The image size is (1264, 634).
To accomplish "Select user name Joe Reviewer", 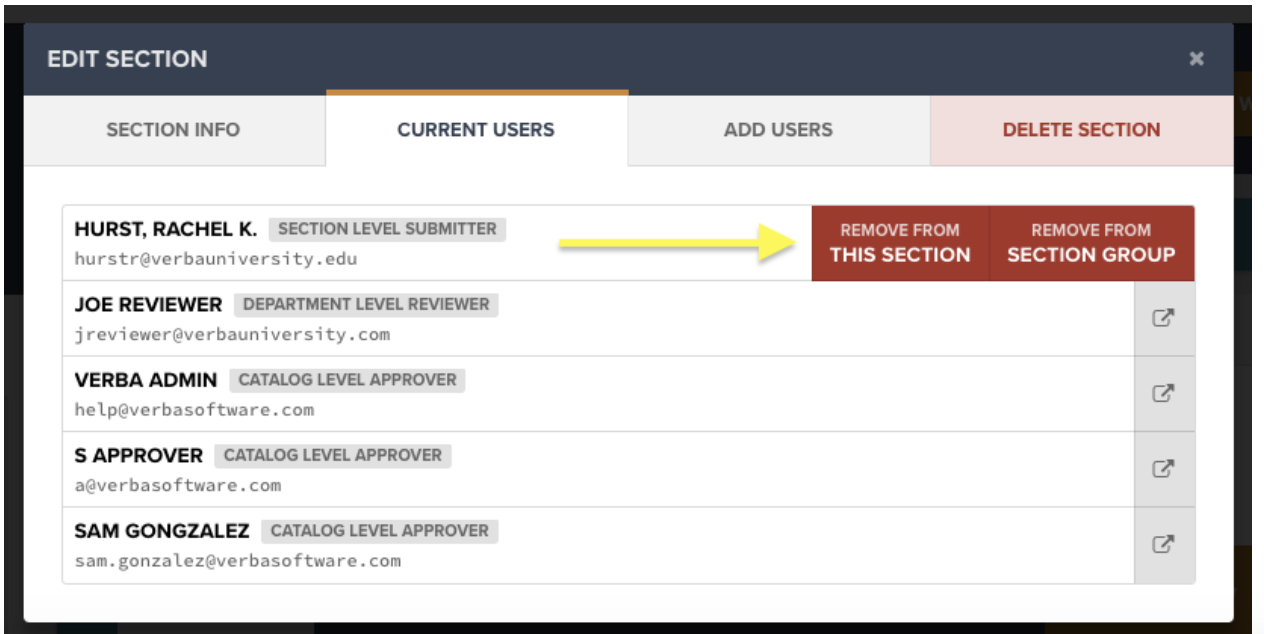I will pos(148,304).
